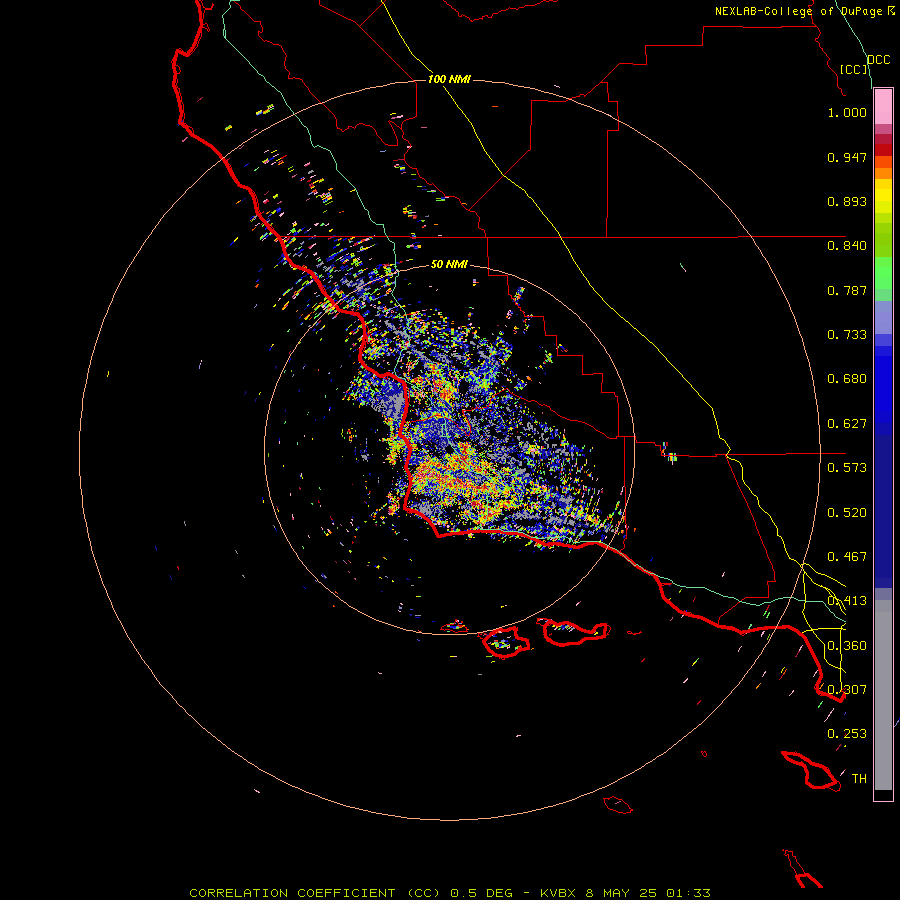This screenshot has height=900, width=900.
Task: Click the 100 NMI range ring label
Action: 449,79
